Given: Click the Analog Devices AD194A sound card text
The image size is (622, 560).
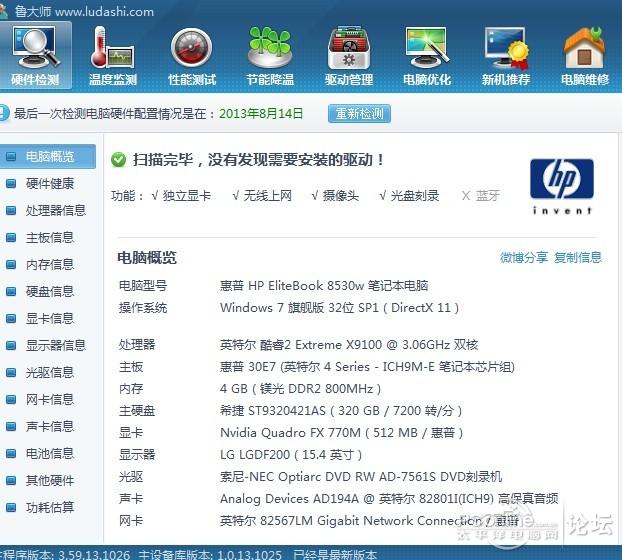Looking at the screenshot, I should click(x=389, y=499).
